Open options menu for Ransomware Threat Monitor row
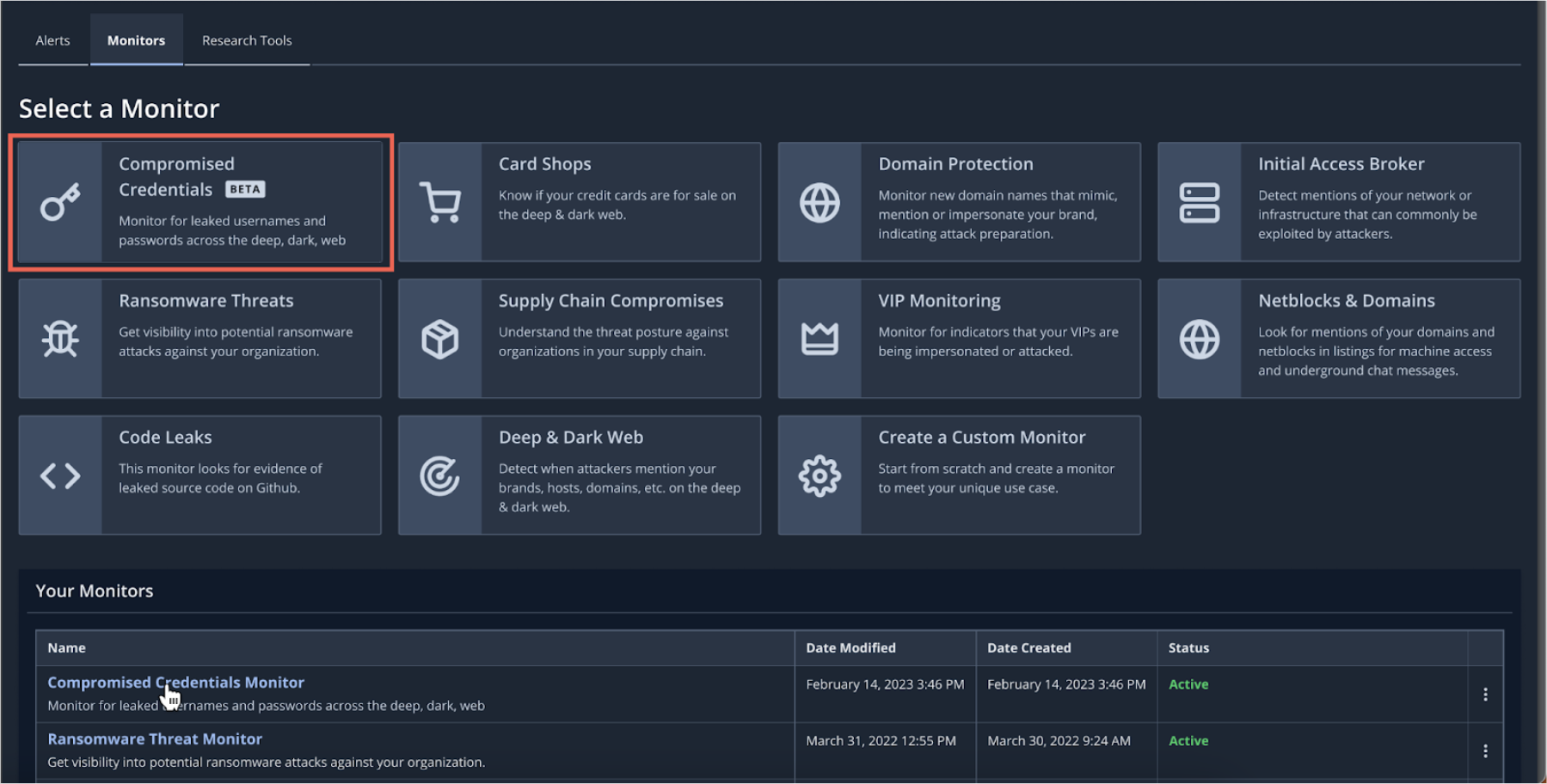This screenshot has height=784, width=1547. pos(1485,751)
